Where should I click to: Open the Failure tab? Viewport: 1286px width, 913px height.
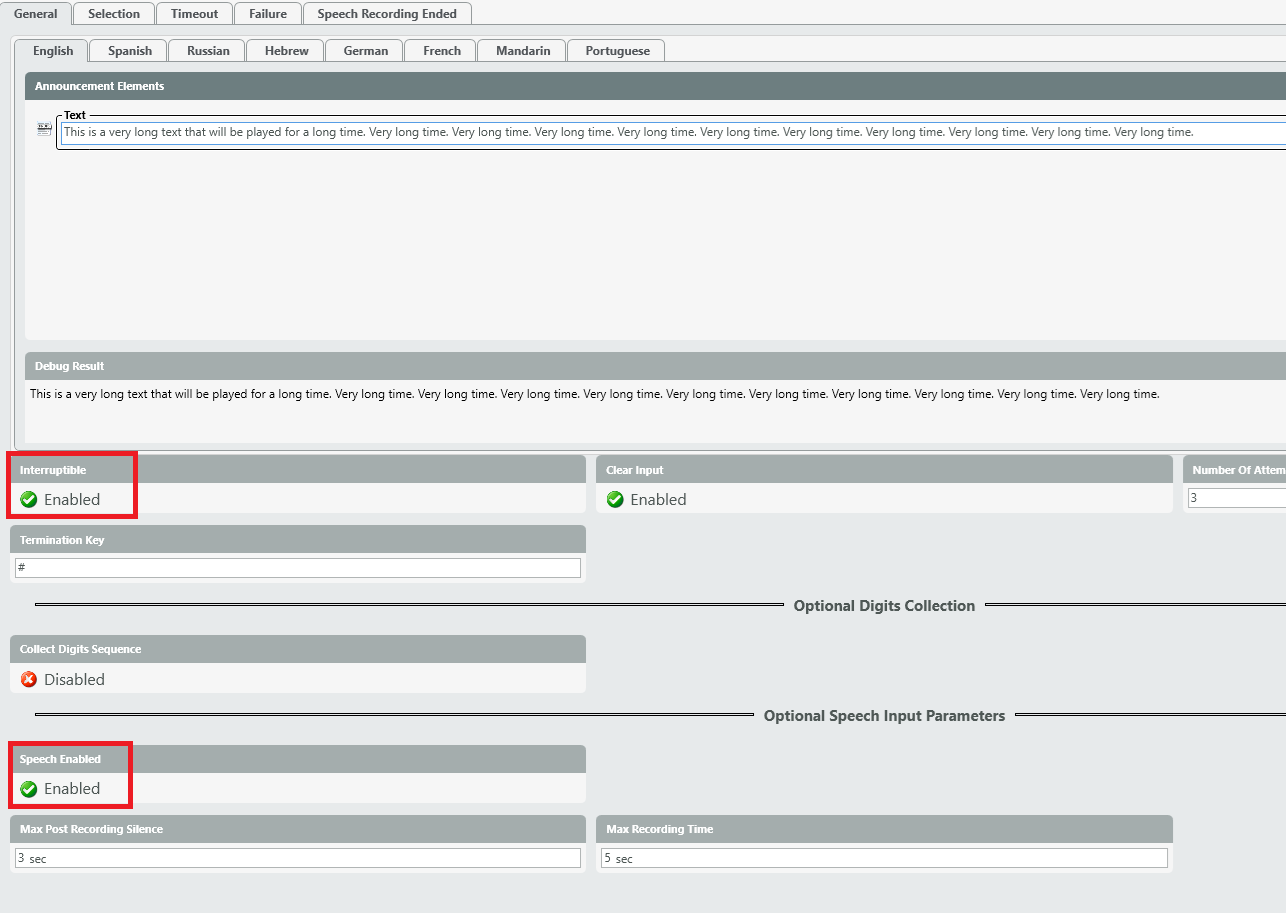coord(268,14)
